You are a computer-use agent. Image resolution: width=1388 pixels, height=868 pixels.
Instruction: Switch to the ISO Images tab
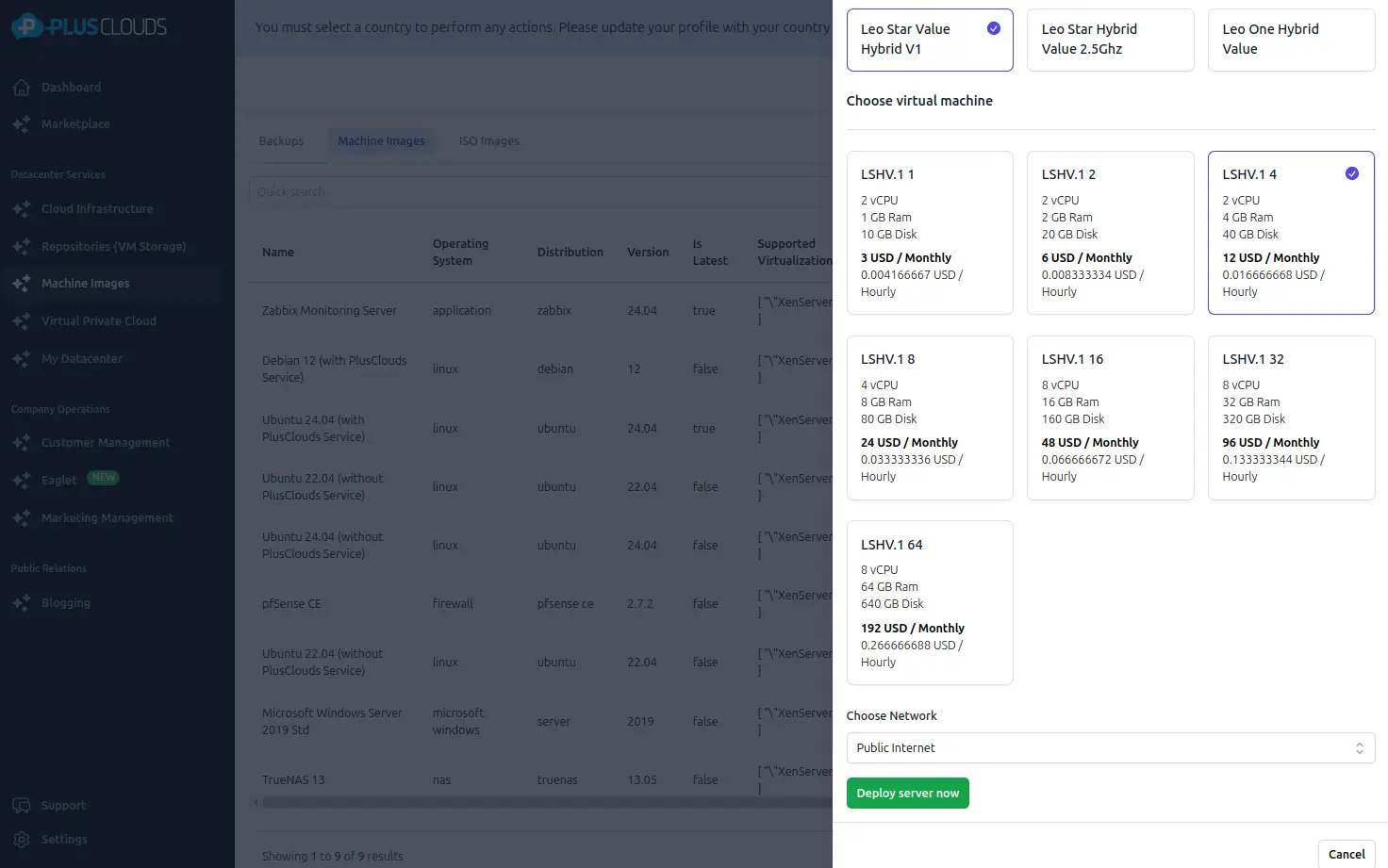coord(488,141)
